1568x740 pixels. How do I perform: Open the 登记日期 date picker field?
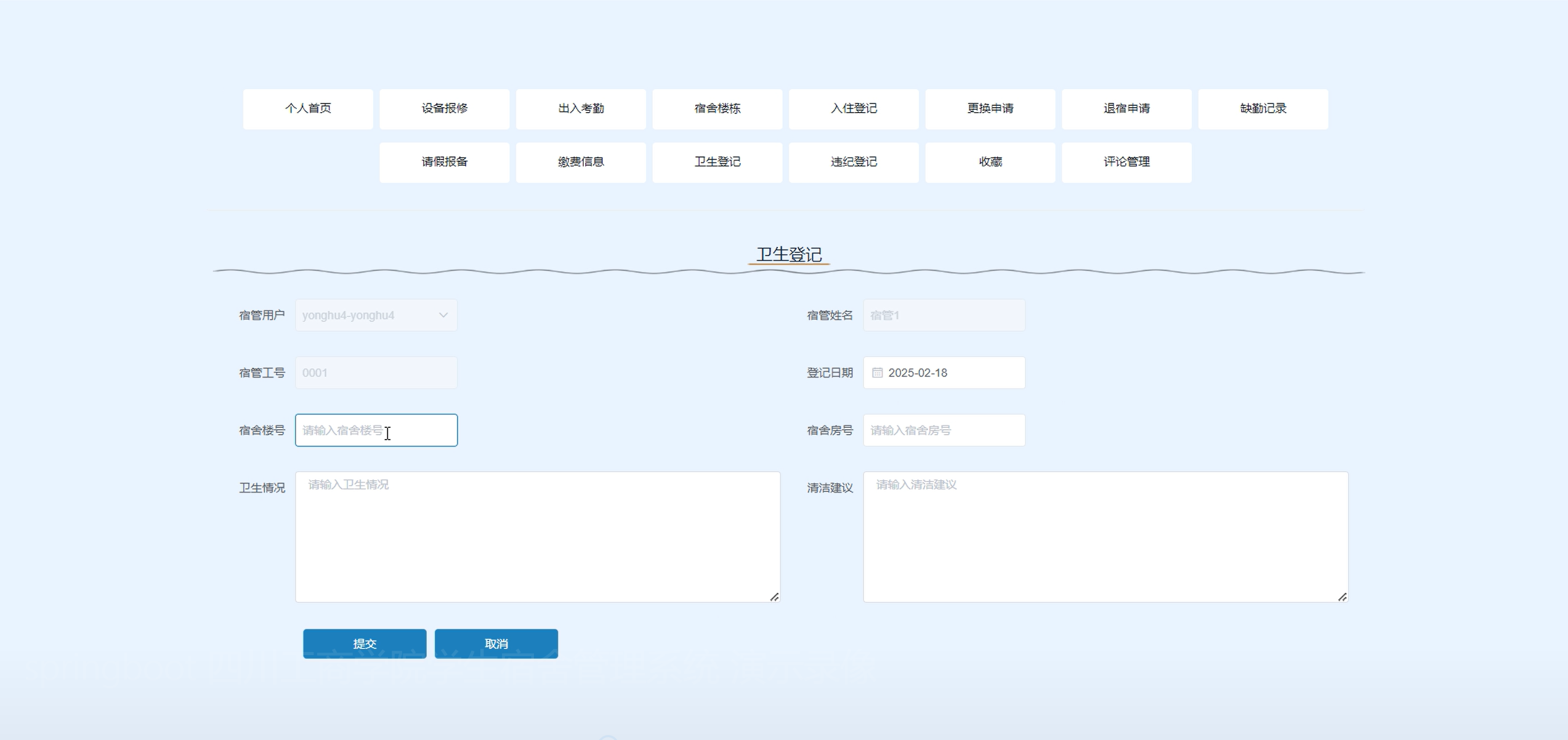click(944, 372)
